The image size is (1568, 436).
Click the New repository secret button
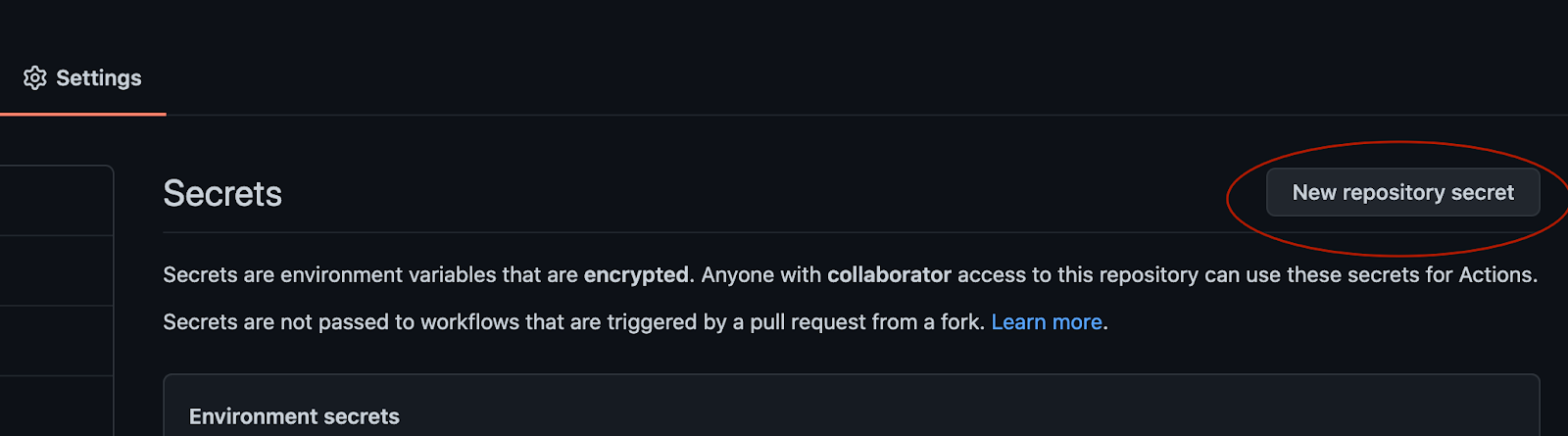tap(1402, 193)
